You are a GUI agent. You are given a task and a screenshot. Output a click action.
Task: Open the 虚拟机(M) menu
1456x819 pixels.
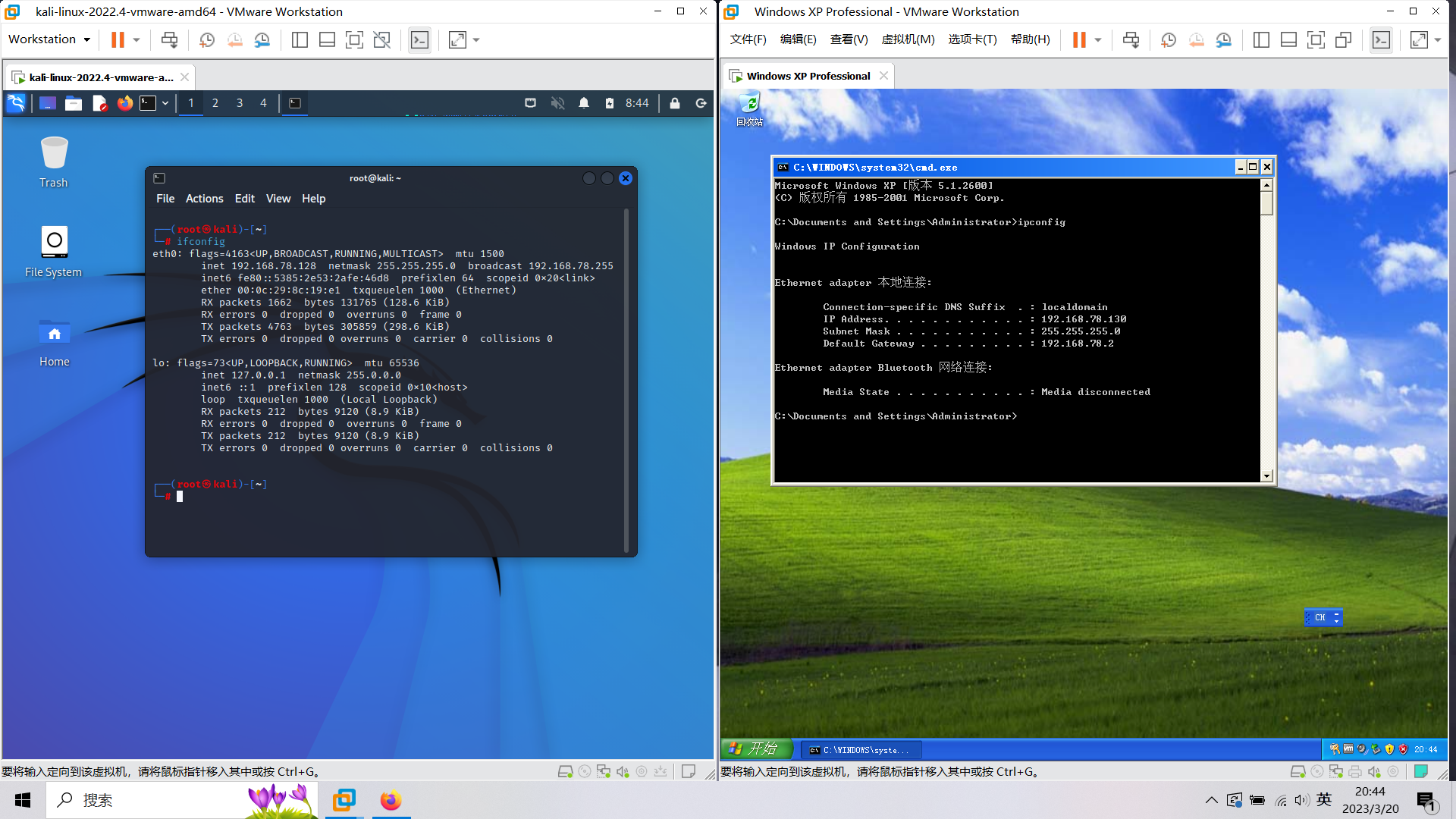(x=908, y=39)
